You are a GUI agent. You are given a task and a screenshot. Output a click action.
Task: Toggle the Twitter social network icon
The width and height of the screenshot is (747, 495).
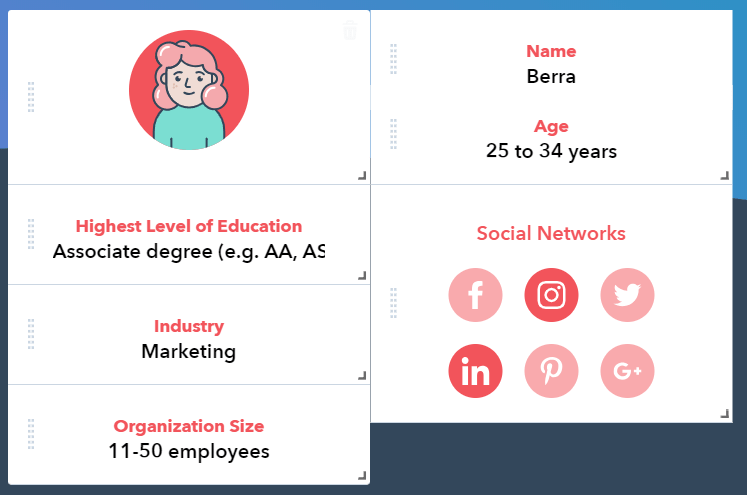point(627,295)
